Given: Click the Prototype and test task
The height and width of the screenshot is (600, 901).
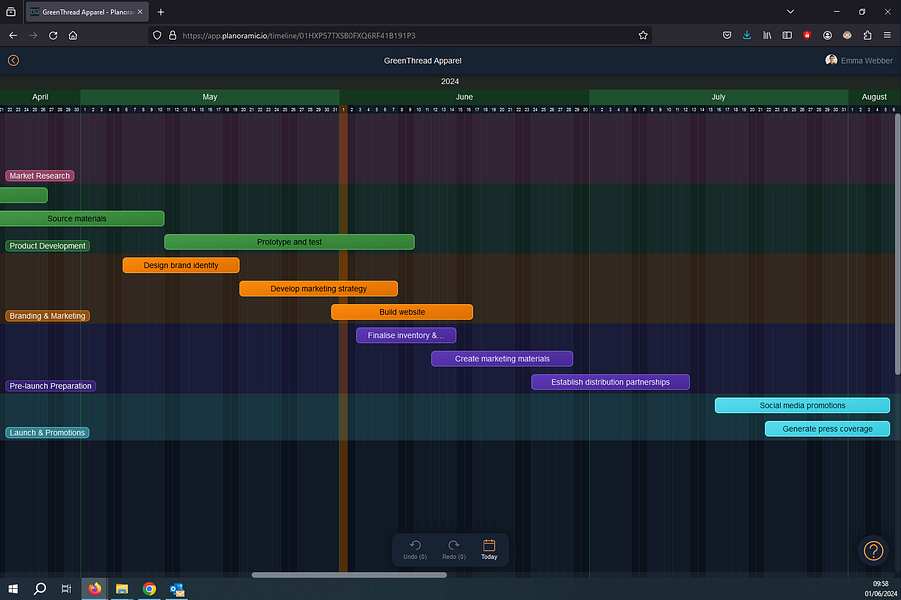Looking at the screenshot, I should [289, 242].
